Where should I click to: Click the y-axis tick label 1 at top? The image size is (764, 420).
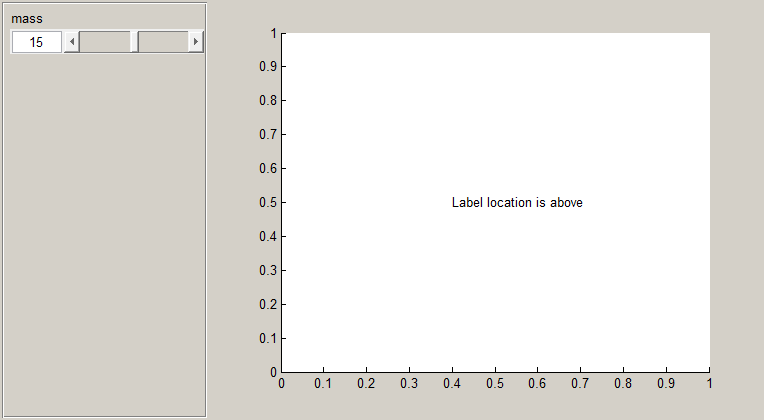pyautogui.click(x=272, y=33)
